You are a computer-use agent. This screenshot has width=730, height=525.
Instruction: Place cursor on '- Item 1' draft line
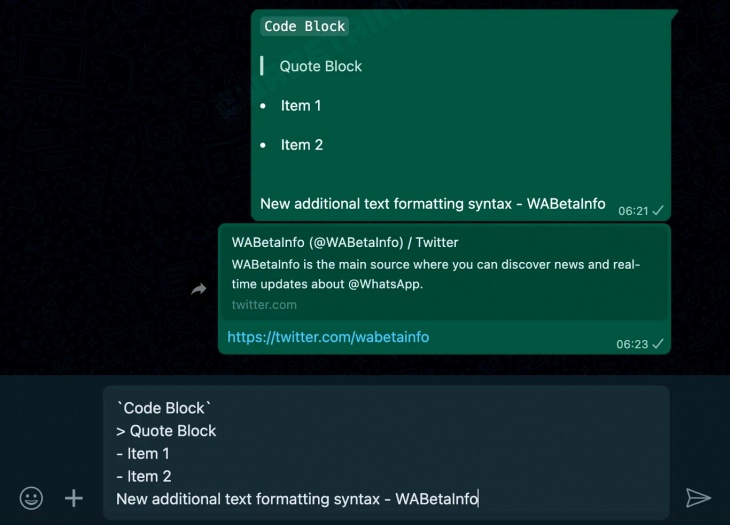pos(143,454)
